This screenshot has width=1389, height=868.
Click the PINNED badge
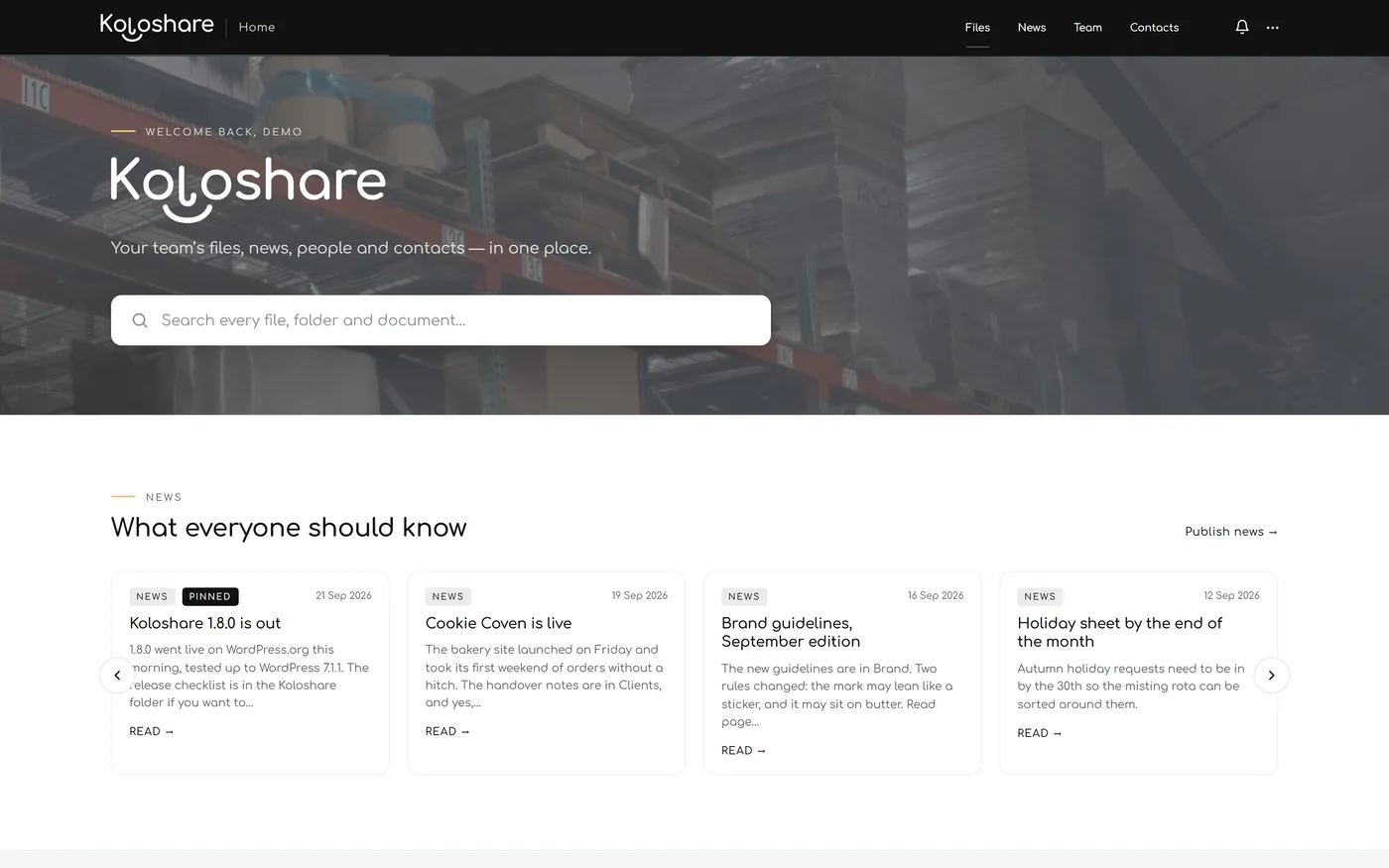pyautogui.click(x=210, y=596)
